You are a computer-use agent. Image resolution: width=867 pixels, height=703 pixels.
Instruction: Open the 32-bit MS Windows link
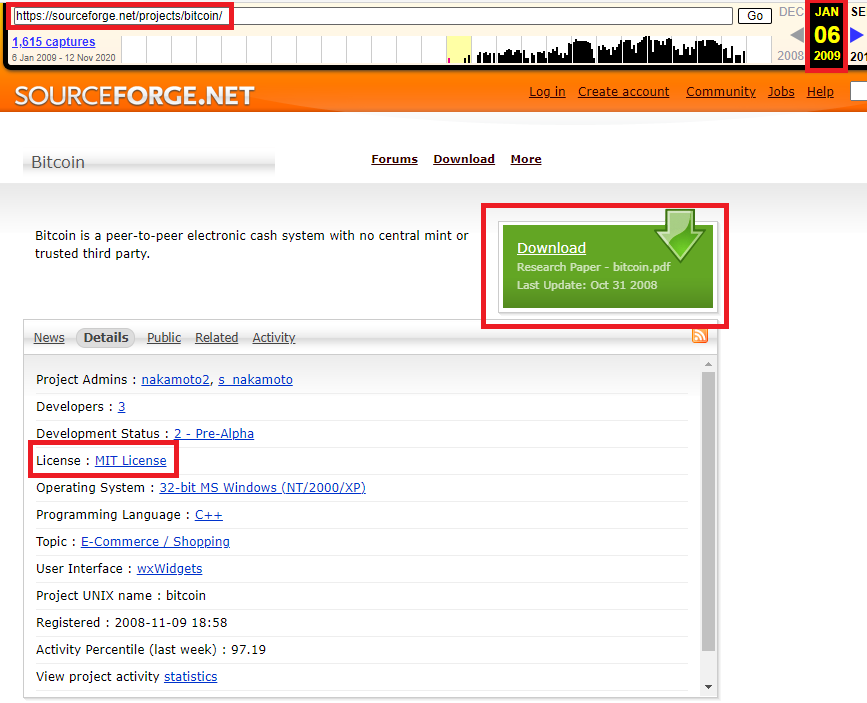point(263,488)
